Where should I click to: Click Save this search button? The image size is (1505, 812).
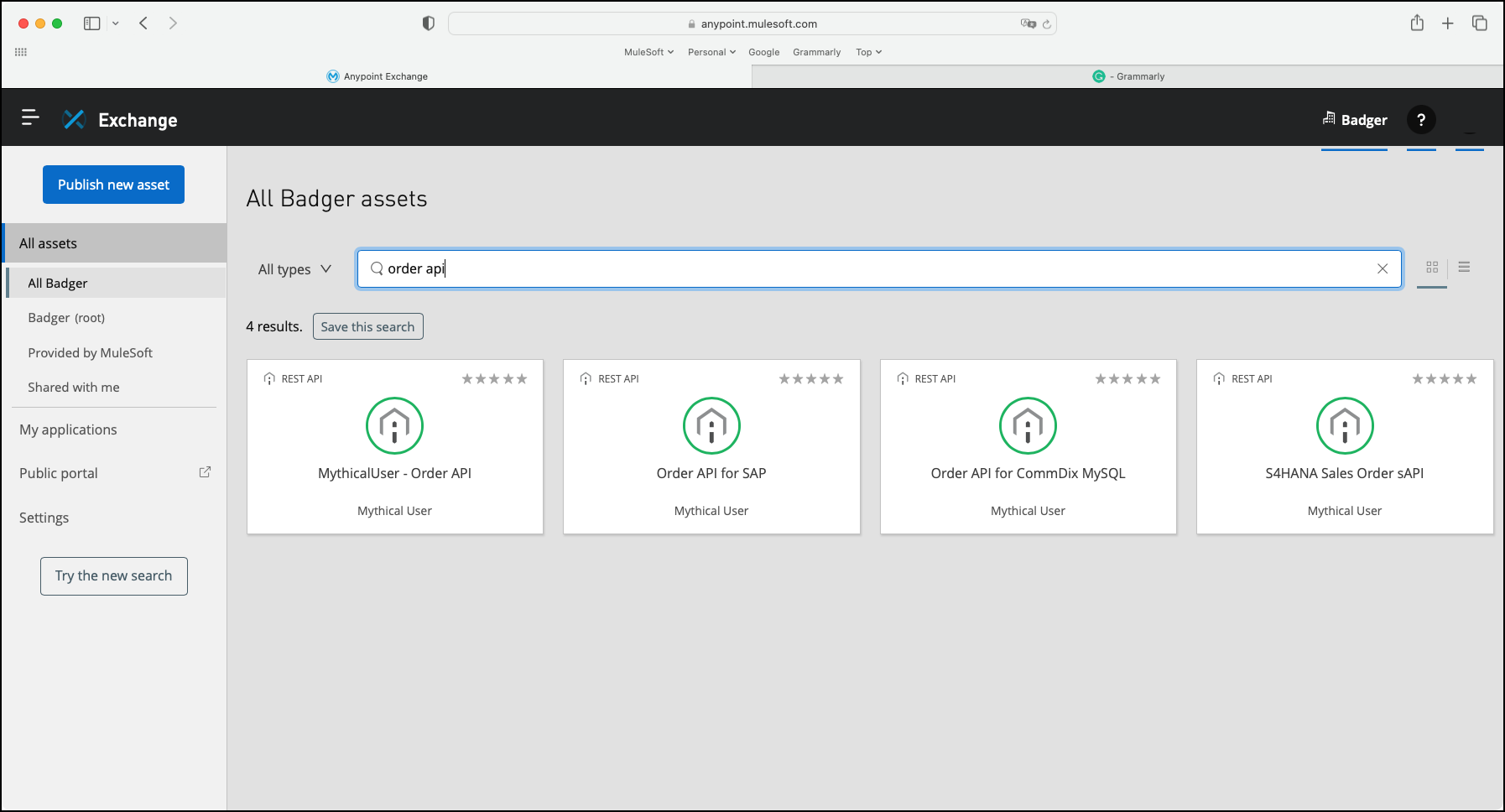[367, 326]
